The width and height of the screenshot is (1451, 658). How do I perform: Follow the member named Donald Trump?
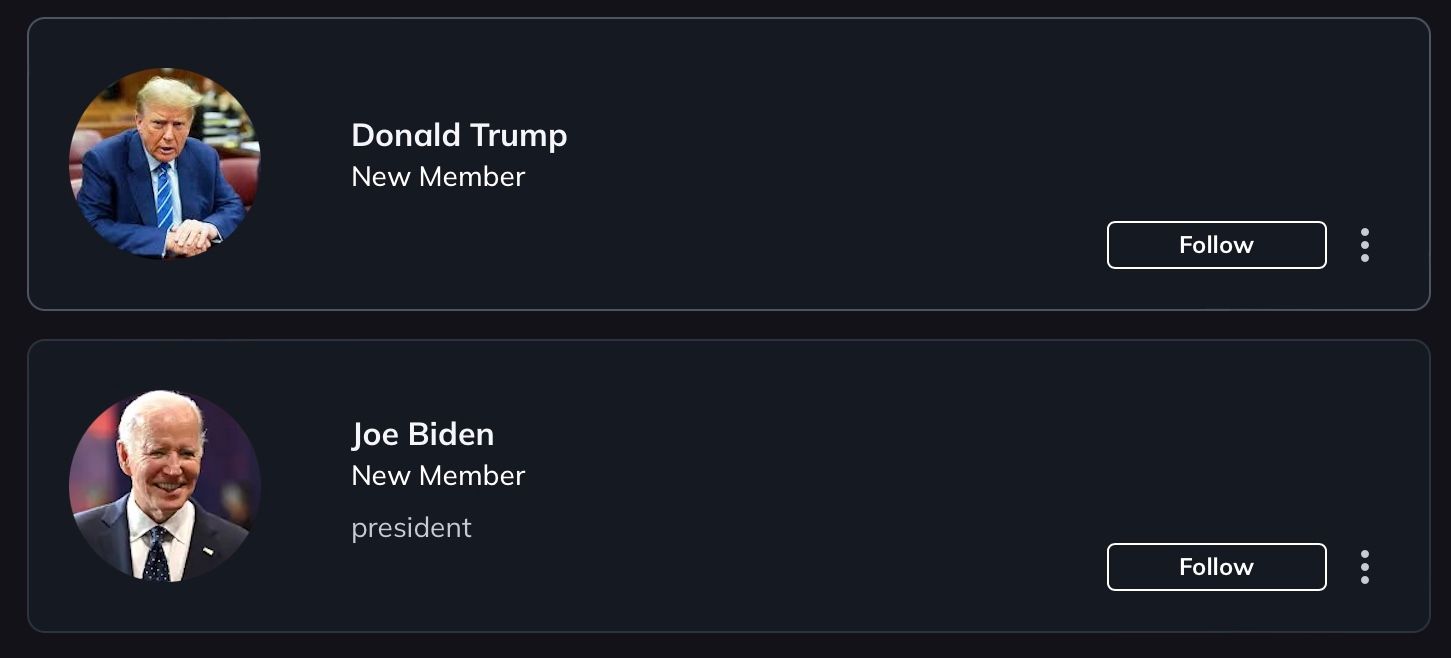coord(1216,245)
